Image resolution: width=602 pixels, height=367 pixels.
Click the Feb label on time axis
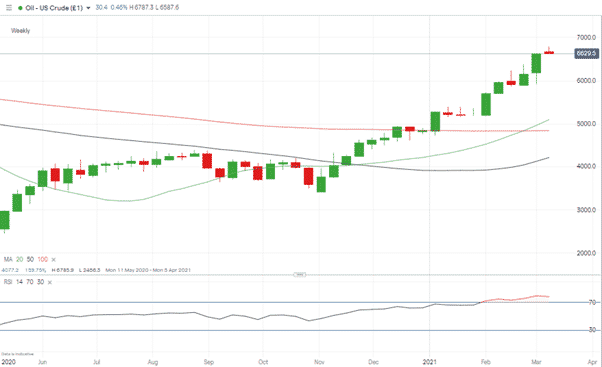(486, 362)
